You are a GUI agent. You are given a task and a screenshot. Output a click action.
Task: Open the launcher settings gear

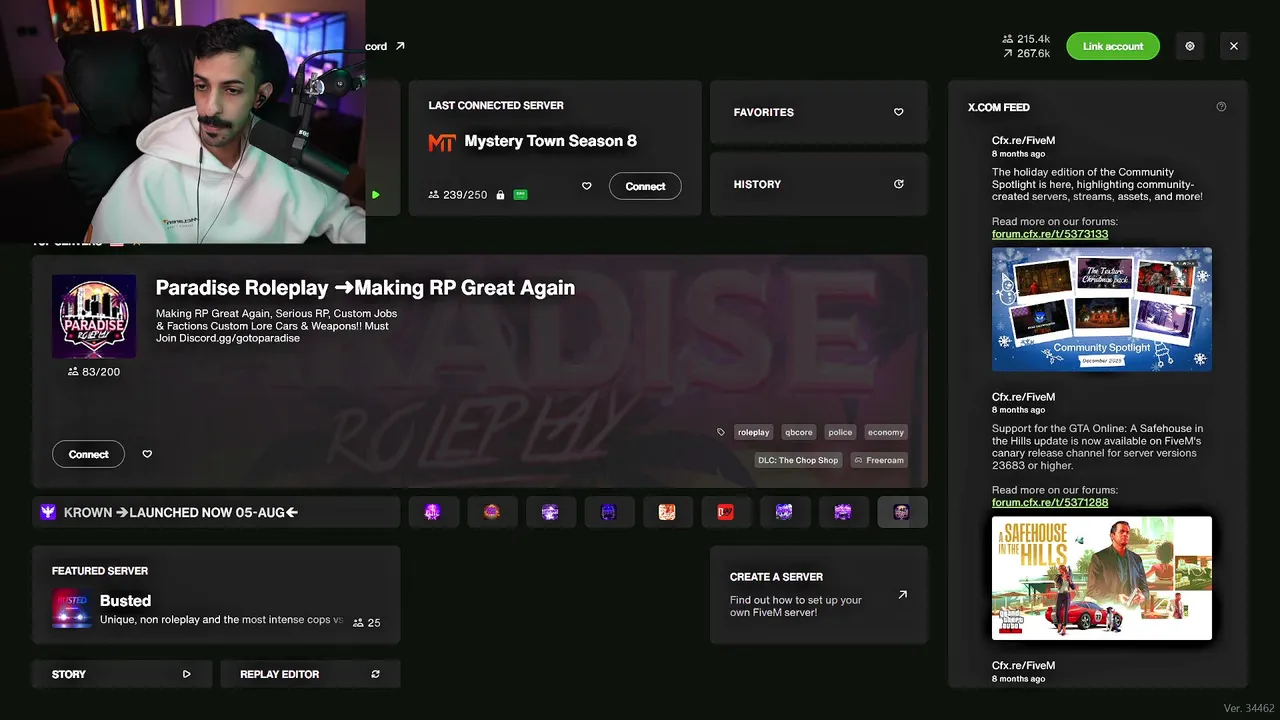click(1190, 46)
